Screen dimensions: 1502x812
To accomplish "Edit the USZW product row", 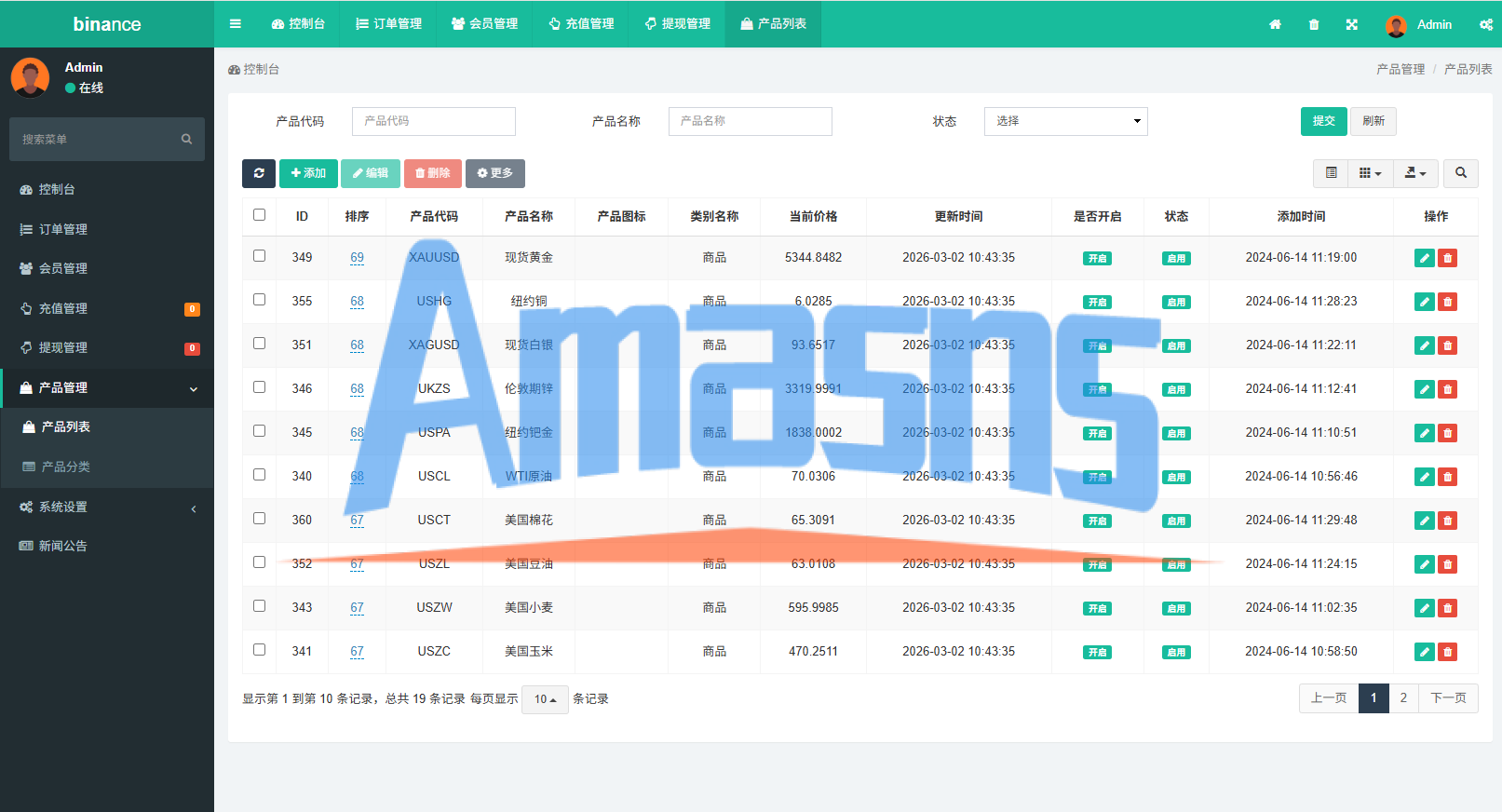I will (x=1425, y=608).
